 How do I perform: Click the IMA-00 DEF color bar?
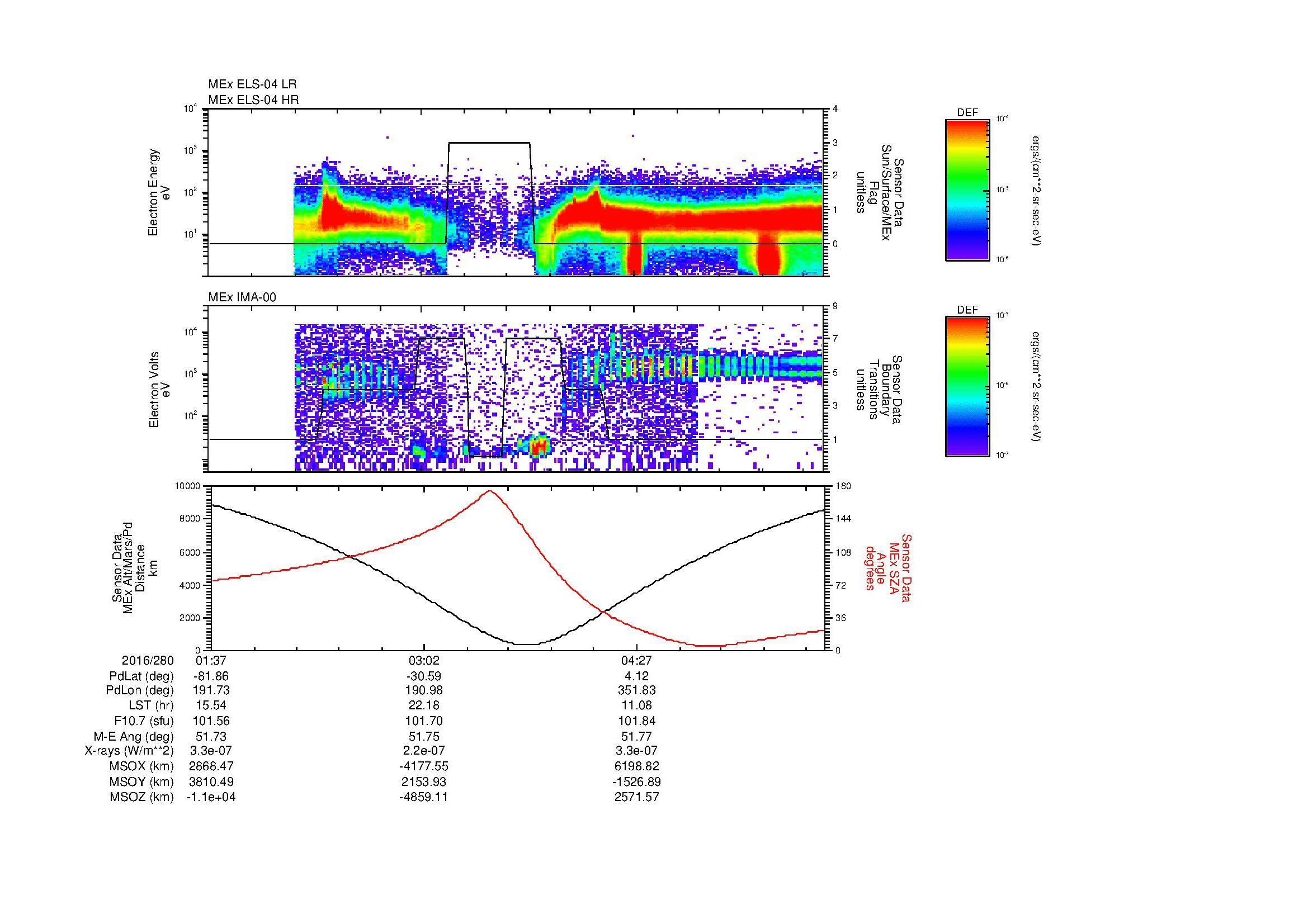click(967, 387)
